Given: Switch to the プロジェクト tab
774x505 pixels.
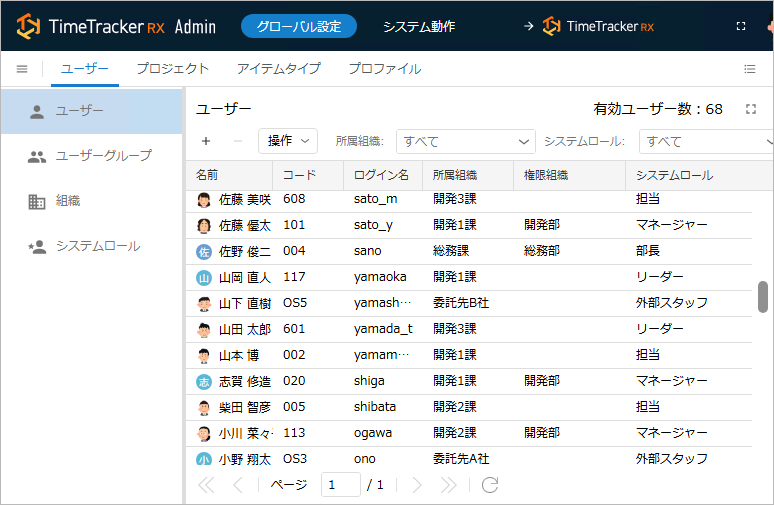Looking at the screenshot, I should click(172, 69).
